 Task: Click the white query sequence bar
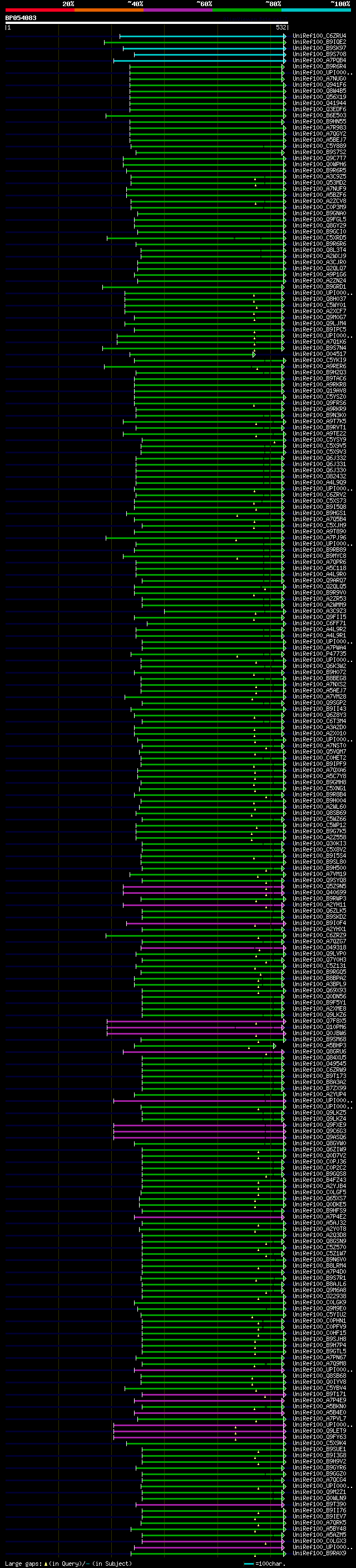pyautogui.click(x=147, y=23)
